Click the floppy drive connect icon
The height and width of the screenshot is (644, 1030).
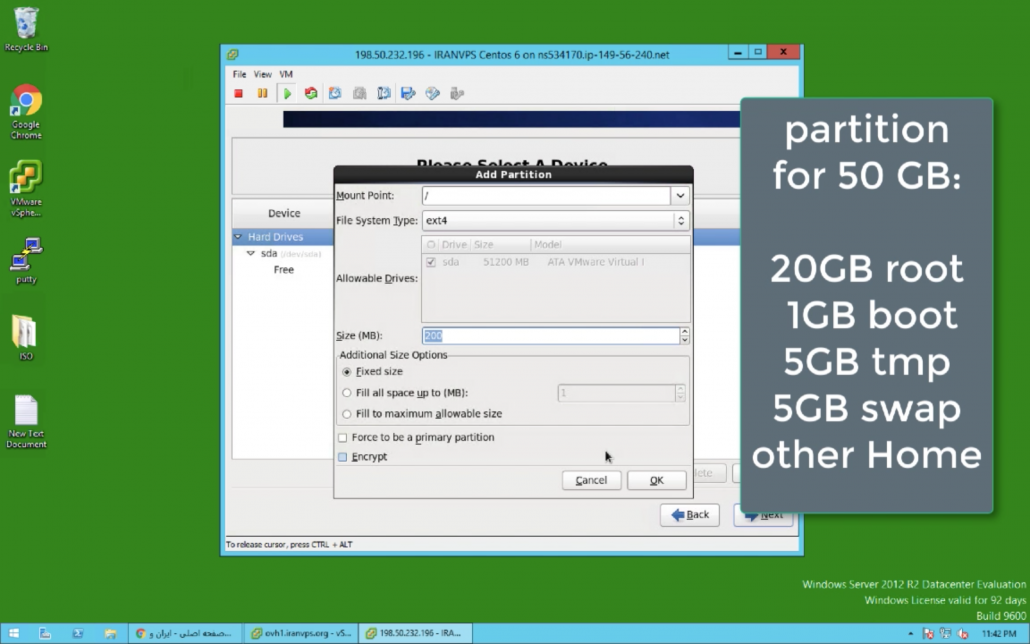point(408,94)
